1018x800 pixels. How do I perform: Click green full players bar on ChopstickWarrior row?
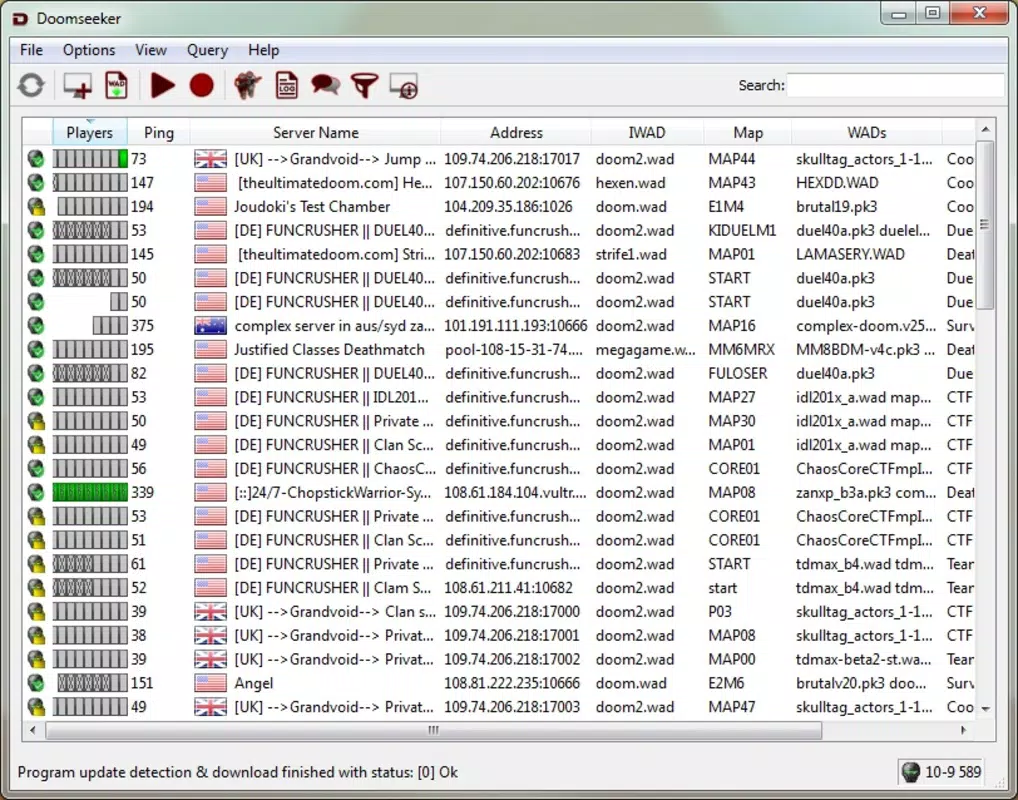[x=90, y=492]
